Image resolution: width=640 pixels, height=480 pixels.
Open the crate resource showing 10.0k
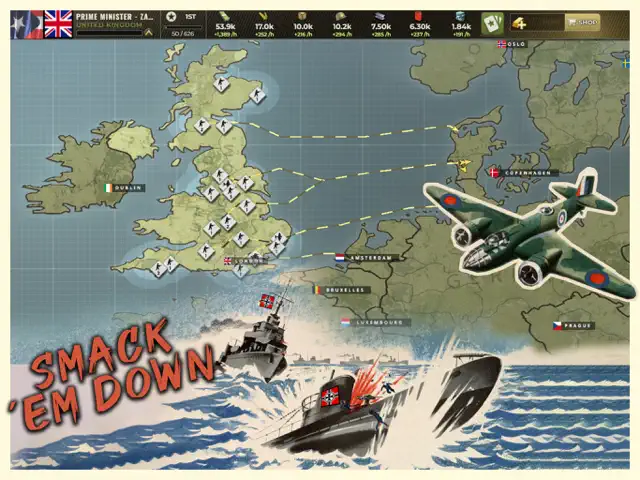(x=303, y=25)
